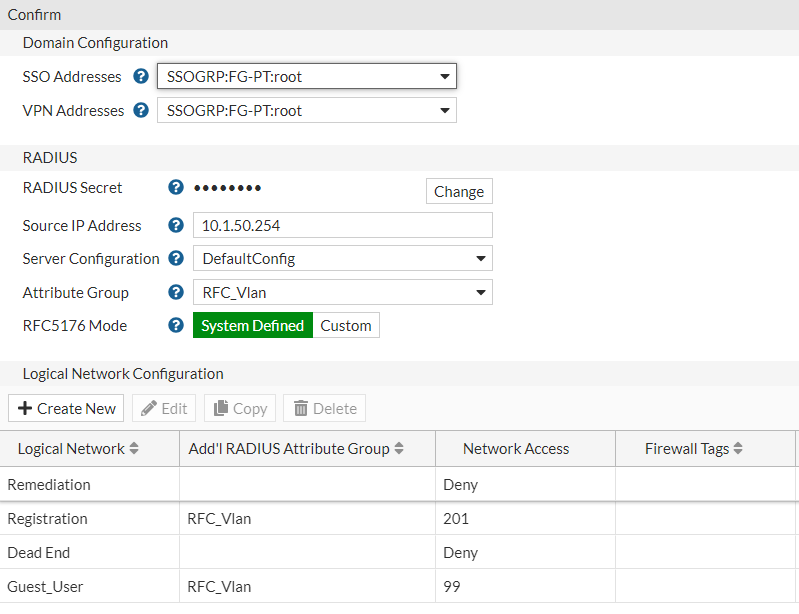799x614 pixels.
Task: Select the Guest_User logical network row
Action: [x=46, y=586]
